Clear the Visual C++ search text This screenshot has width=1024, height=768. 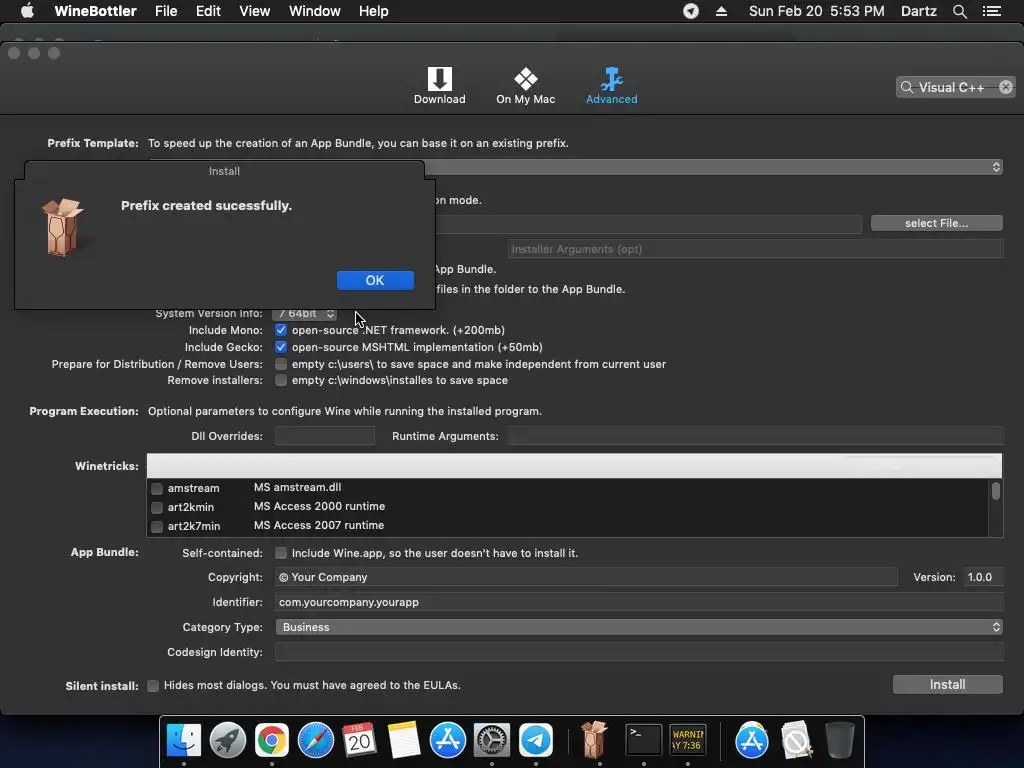click(x=1006, y=87)
